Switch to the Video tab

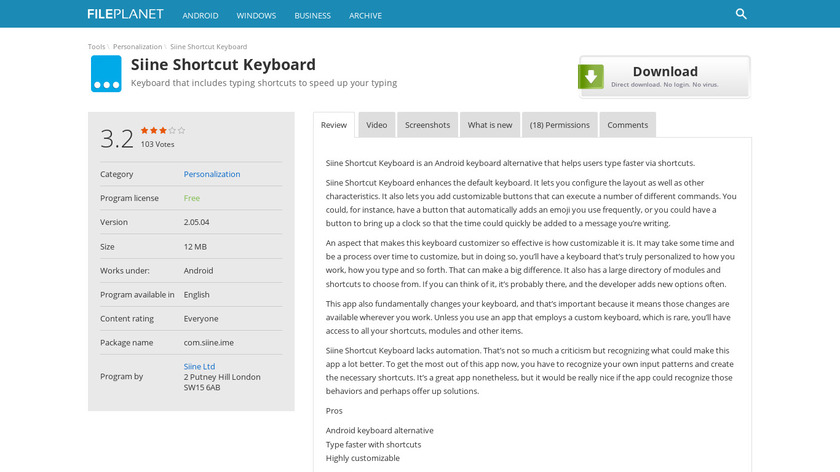[x=376, y=125]
